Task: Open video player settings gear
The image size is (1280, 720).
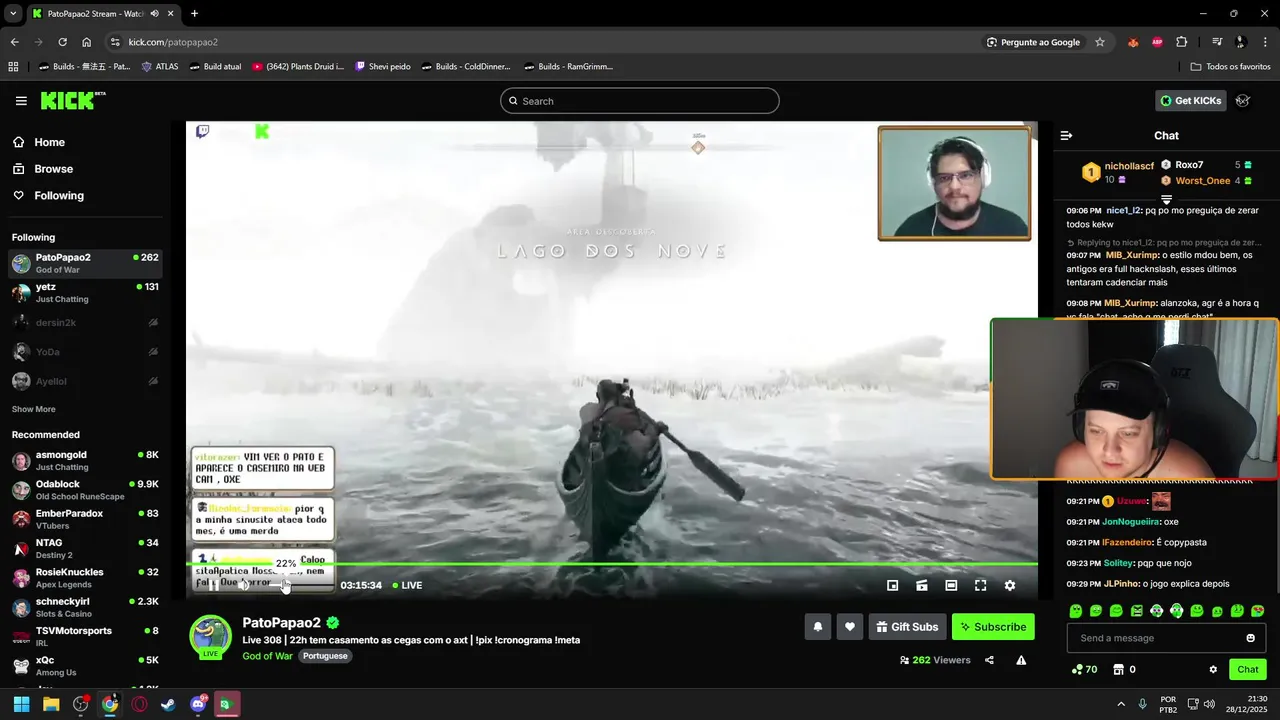Action: click(x=1010, y=585)
